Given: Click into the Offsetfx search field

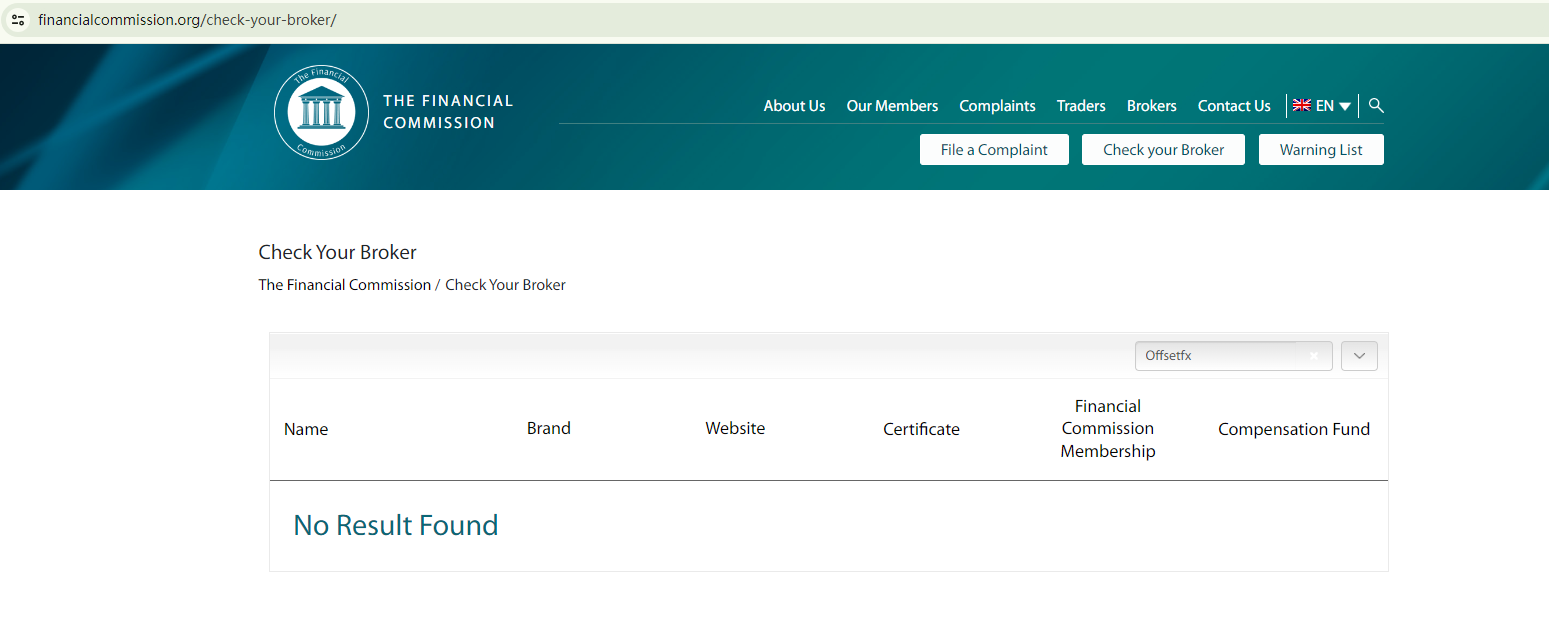Looking at the screenshot, I should point(1220,356).
